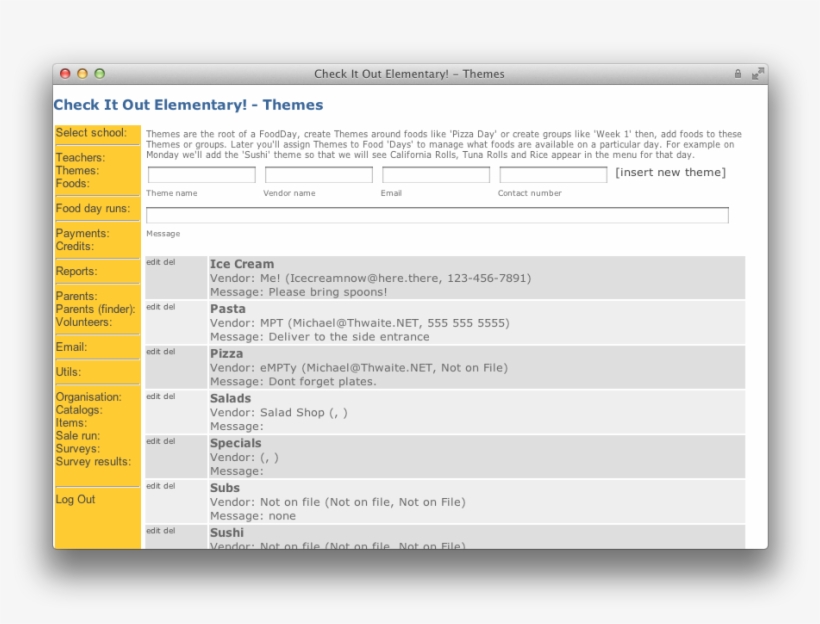Open the Reports section
Image resolution: width=820 pixels, height=624 pixels.
(x=77, y=270)
